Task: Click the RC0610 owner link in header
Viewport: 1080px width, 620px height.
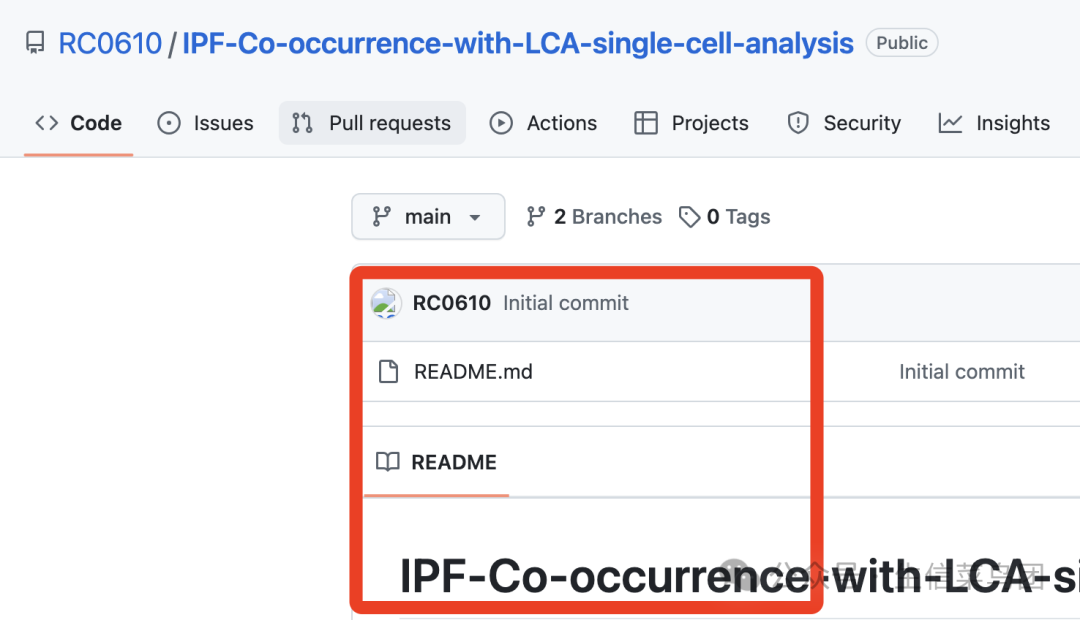Action: coord(110,43)
